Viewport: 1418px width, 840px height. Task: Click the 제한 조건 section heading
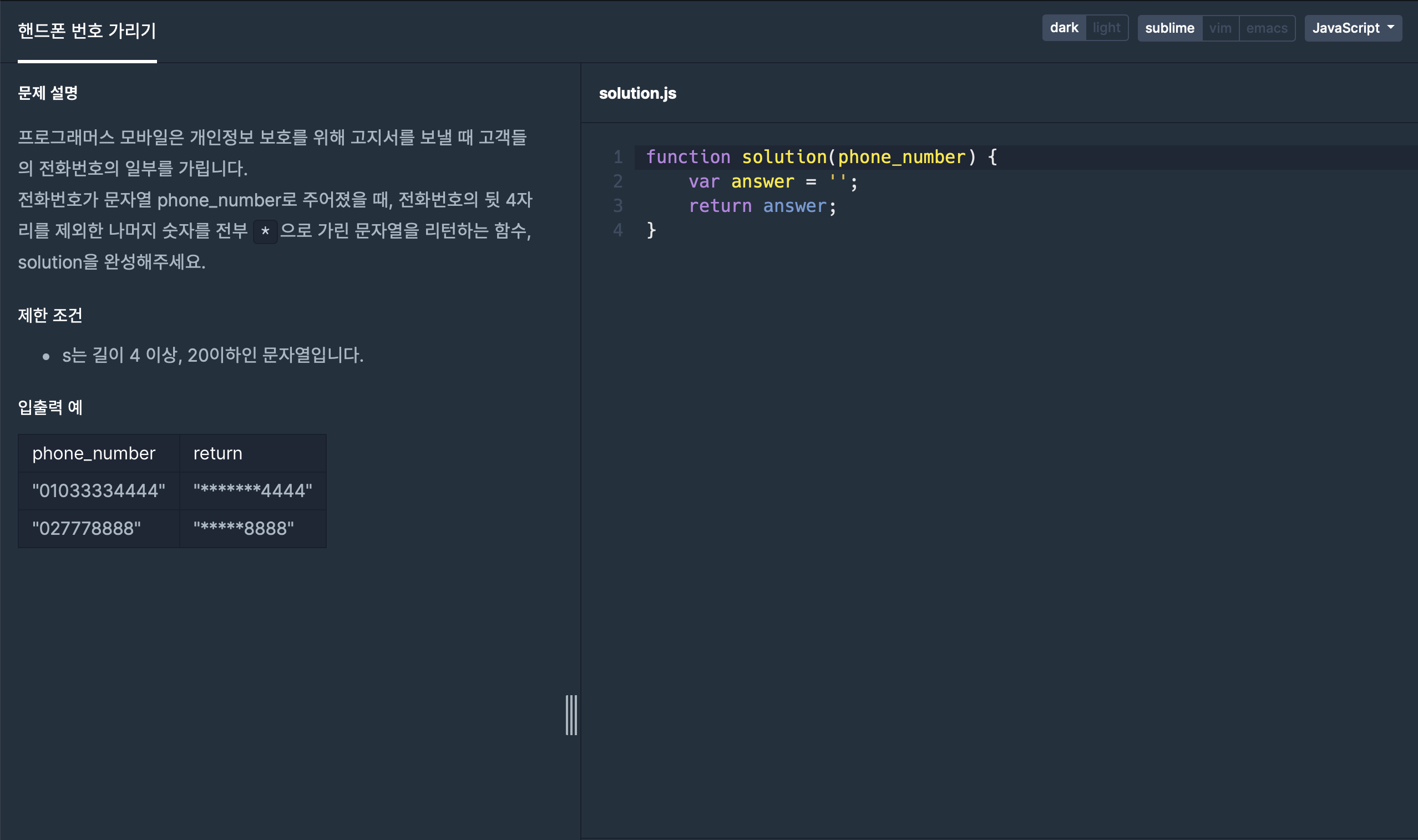[50, 315]
